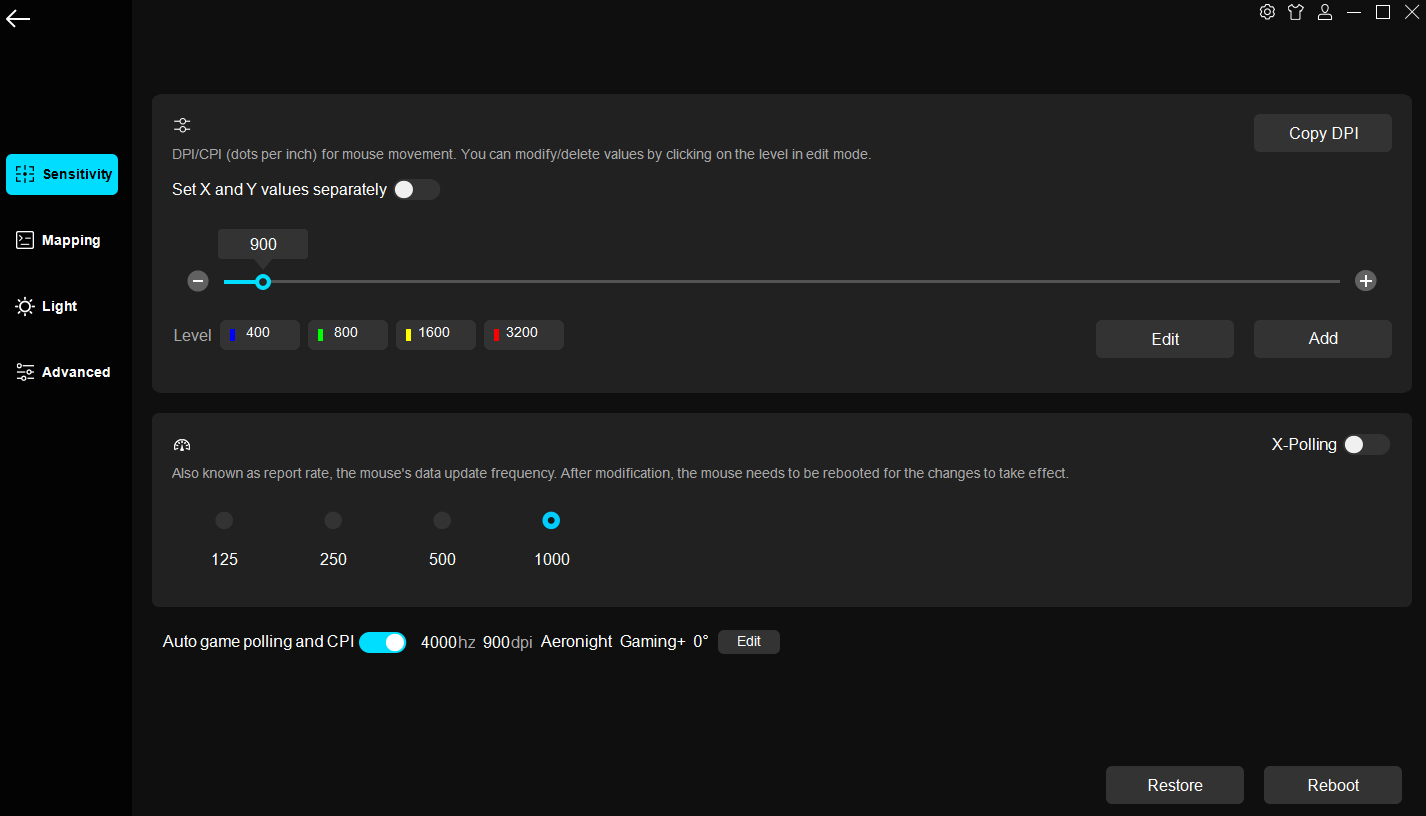Increase DPI with the plus button
Viewport: 1426px width, 816px height.
(x=1365, y=281)
